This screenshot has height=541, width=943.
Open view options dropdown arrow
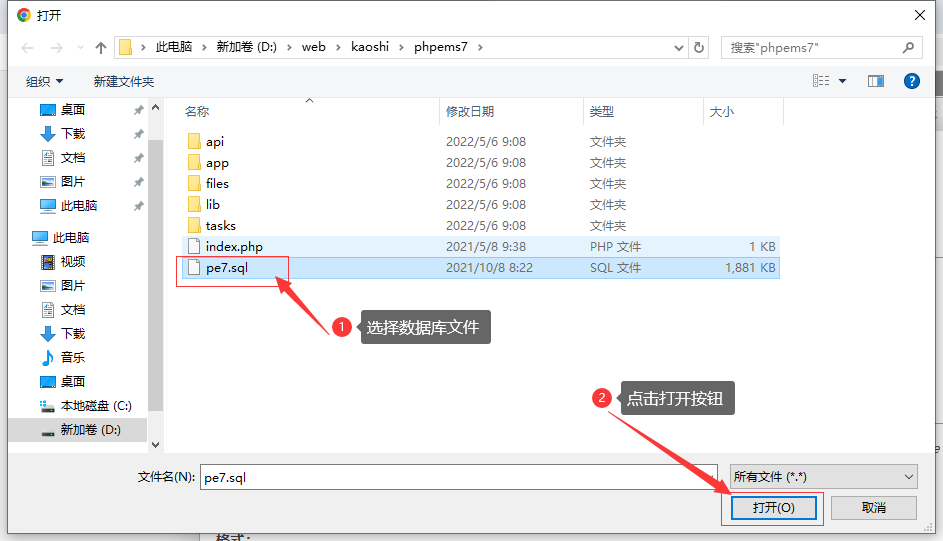(843, 81)
